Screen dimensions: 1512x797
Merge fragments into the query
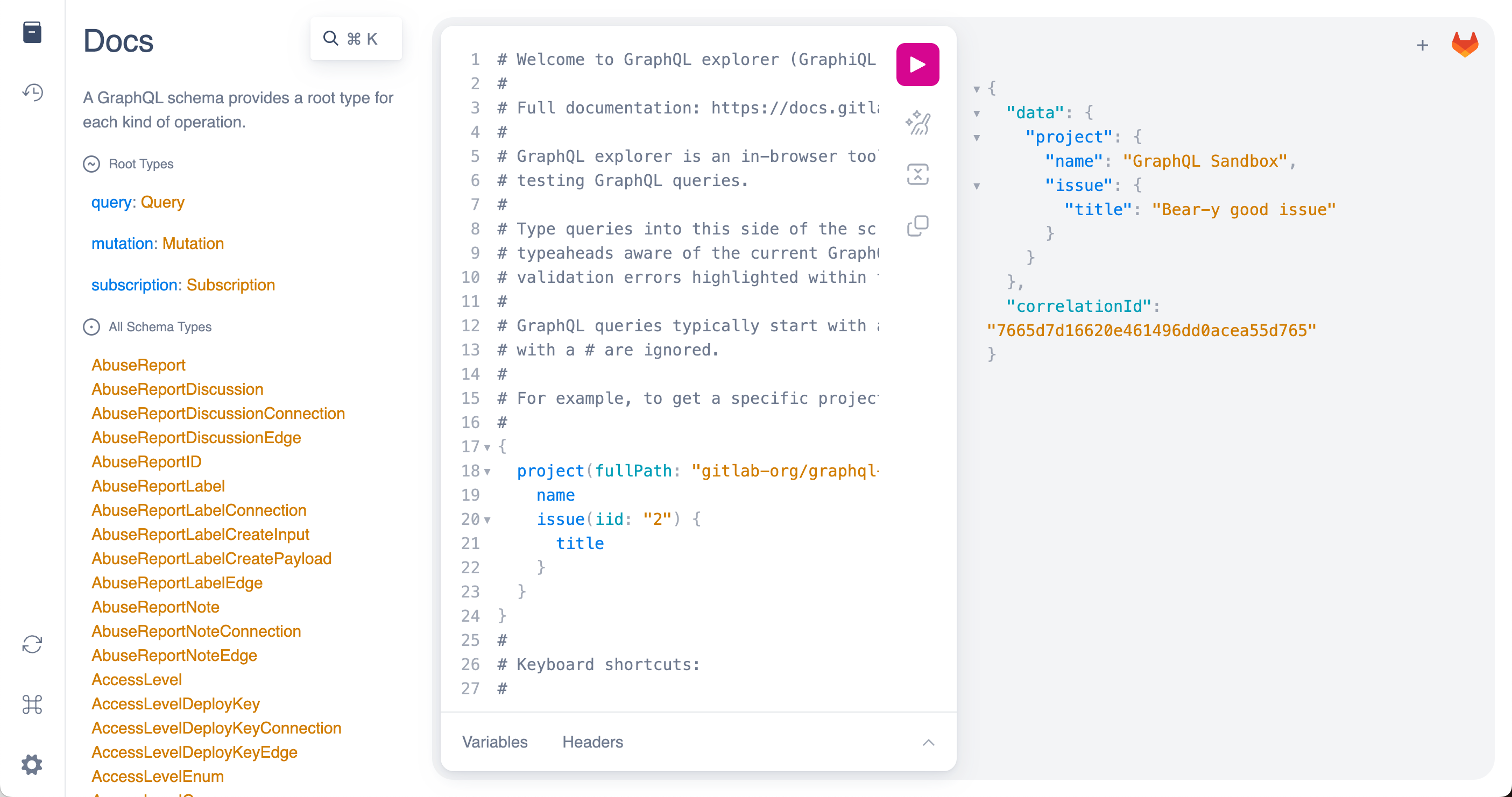coord(917,174)
